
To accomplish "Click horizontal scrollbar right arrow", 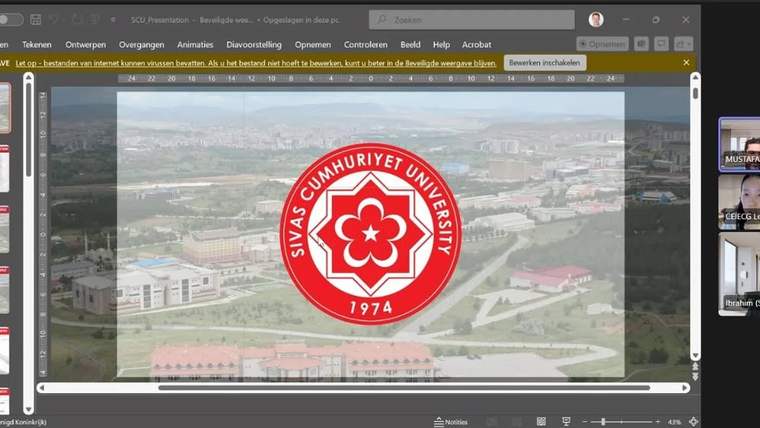I will [x=685, y=388].
